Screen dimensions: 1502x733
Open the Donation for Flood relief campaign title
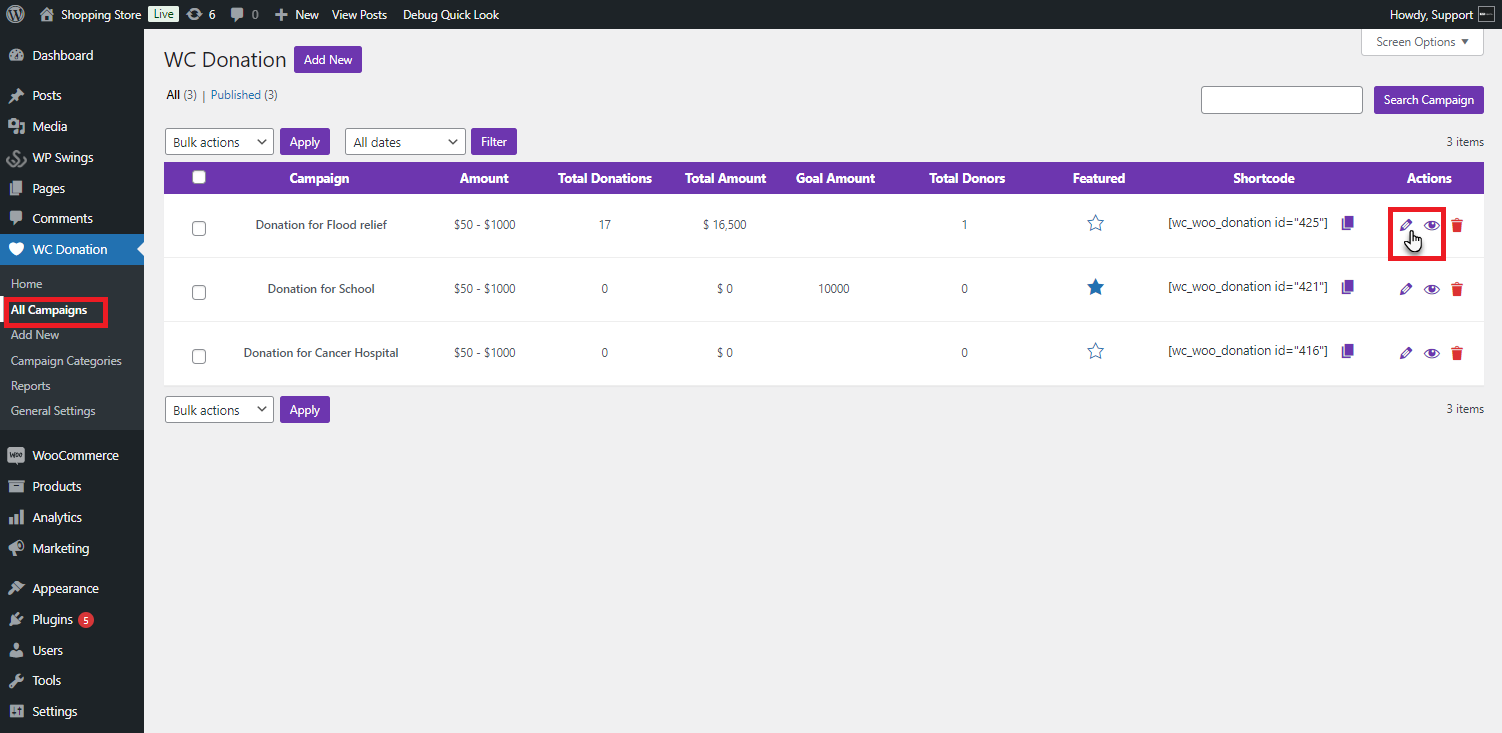321,225
